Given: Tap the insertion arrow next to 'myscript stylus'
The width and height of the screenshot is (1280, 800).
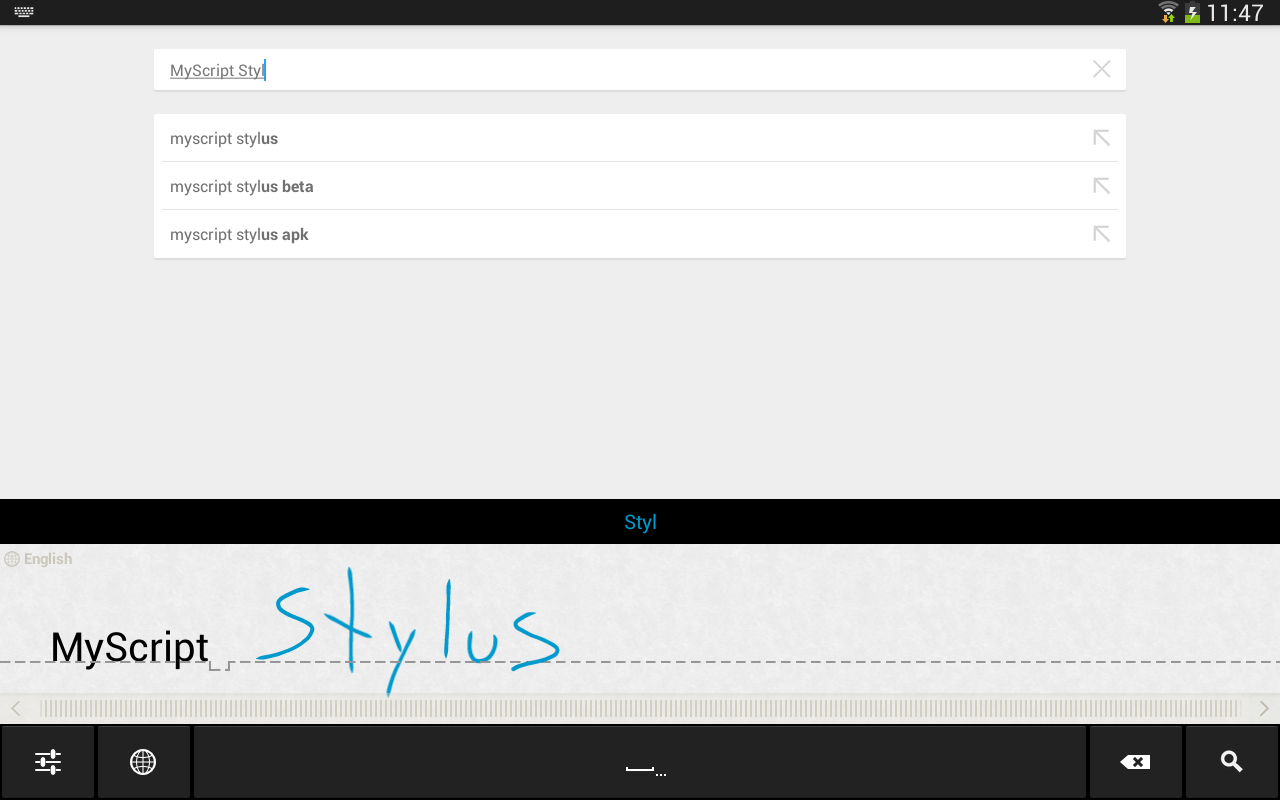Looking at the screenshot, I should [1101, 138].
